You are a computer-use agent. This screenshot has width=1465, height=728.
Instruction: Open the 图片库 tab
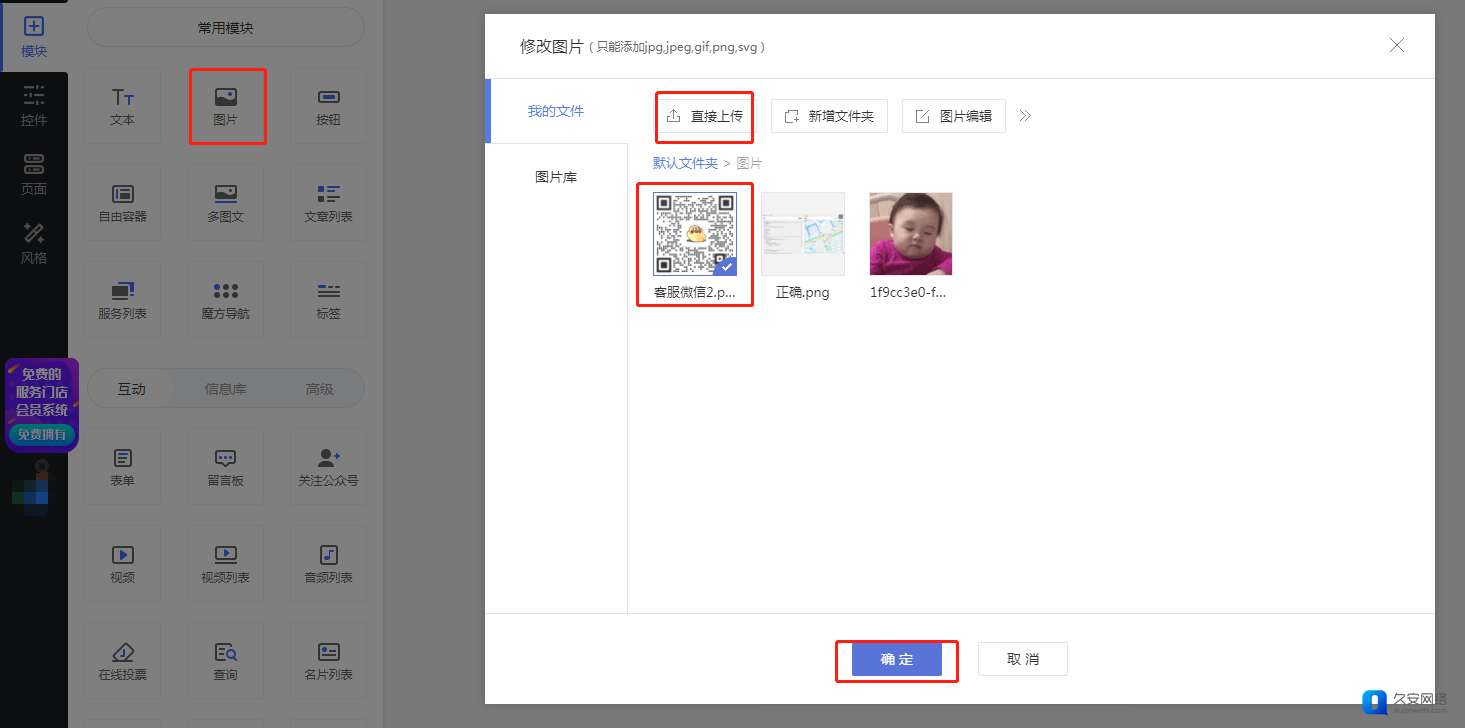tap(556, 177)
